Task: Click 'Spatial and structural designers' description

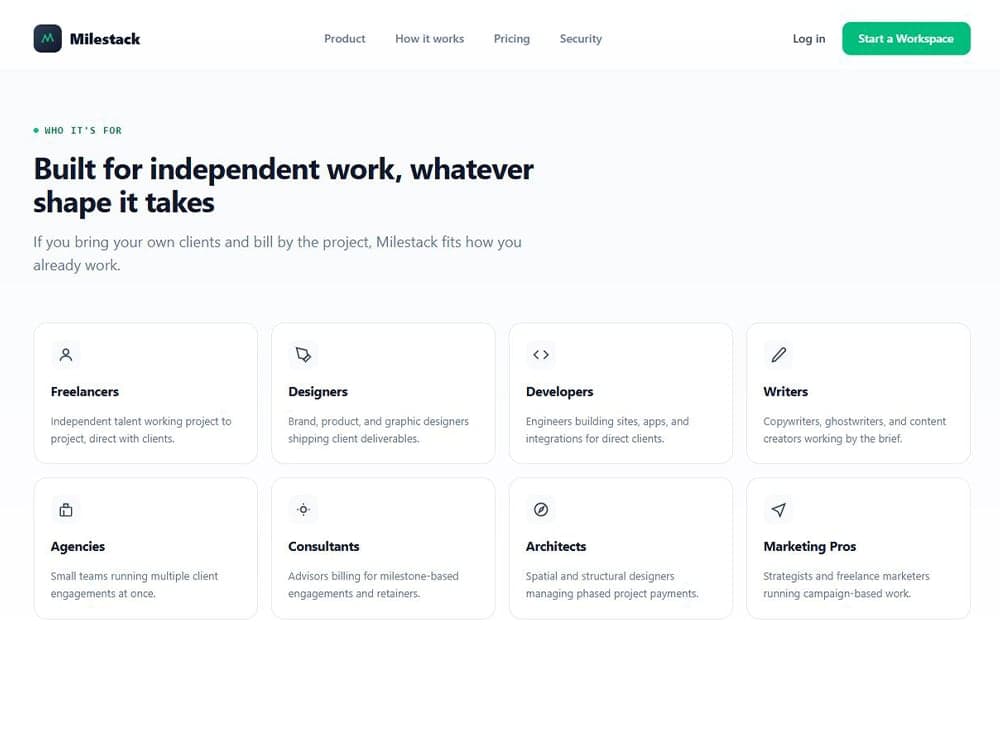Action: tap(612, 585)
